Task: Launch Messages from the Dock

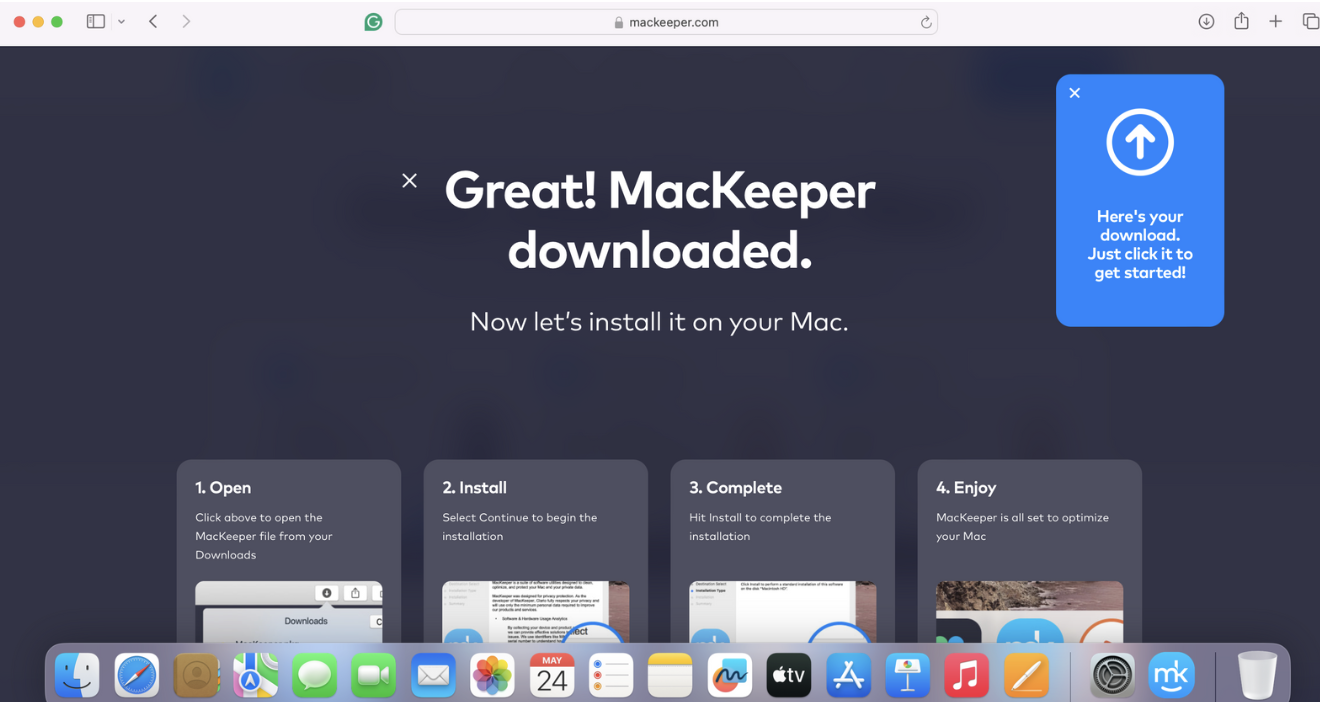Action: (x=314, y=675)
